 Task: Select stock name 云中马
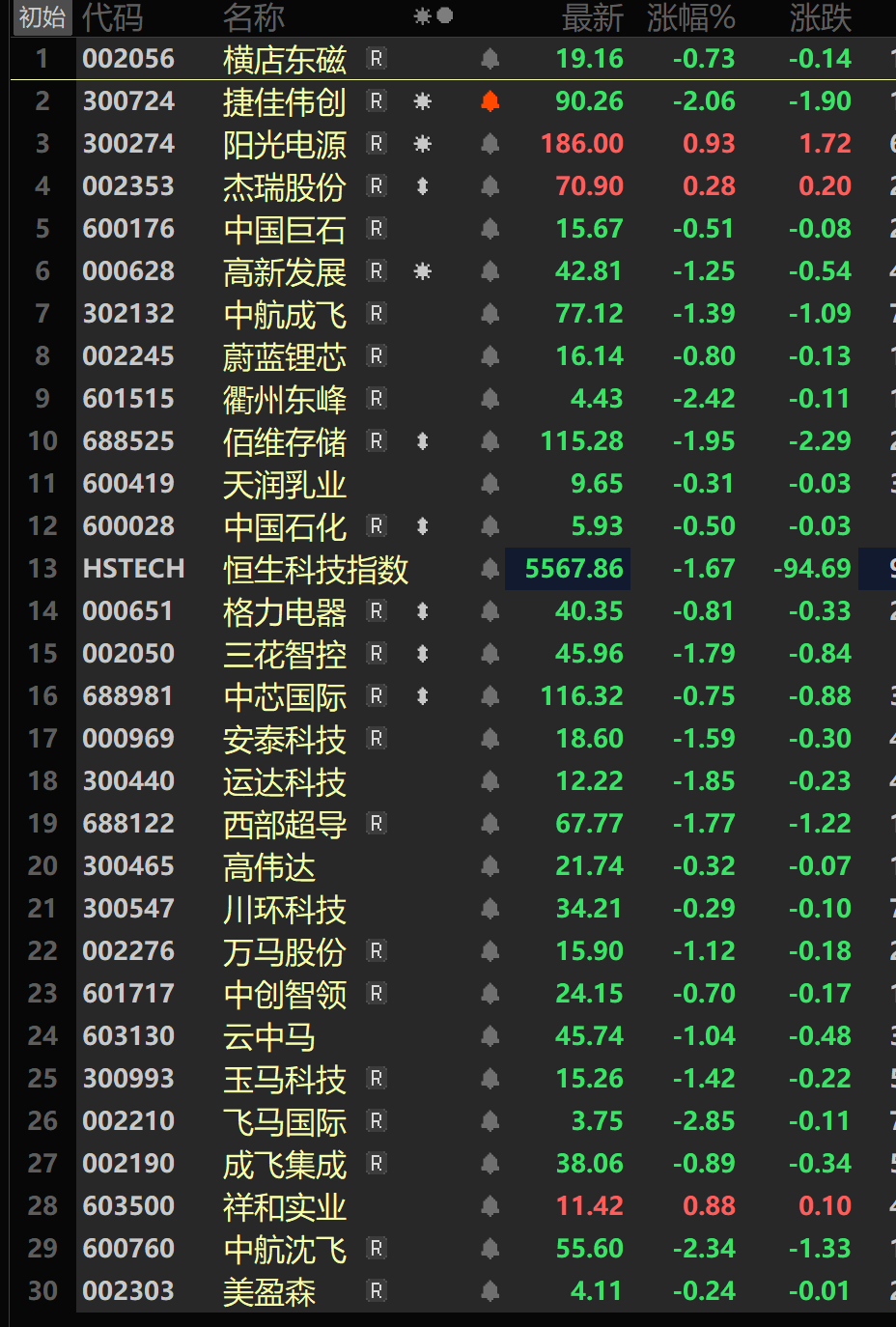[269, 1036]
